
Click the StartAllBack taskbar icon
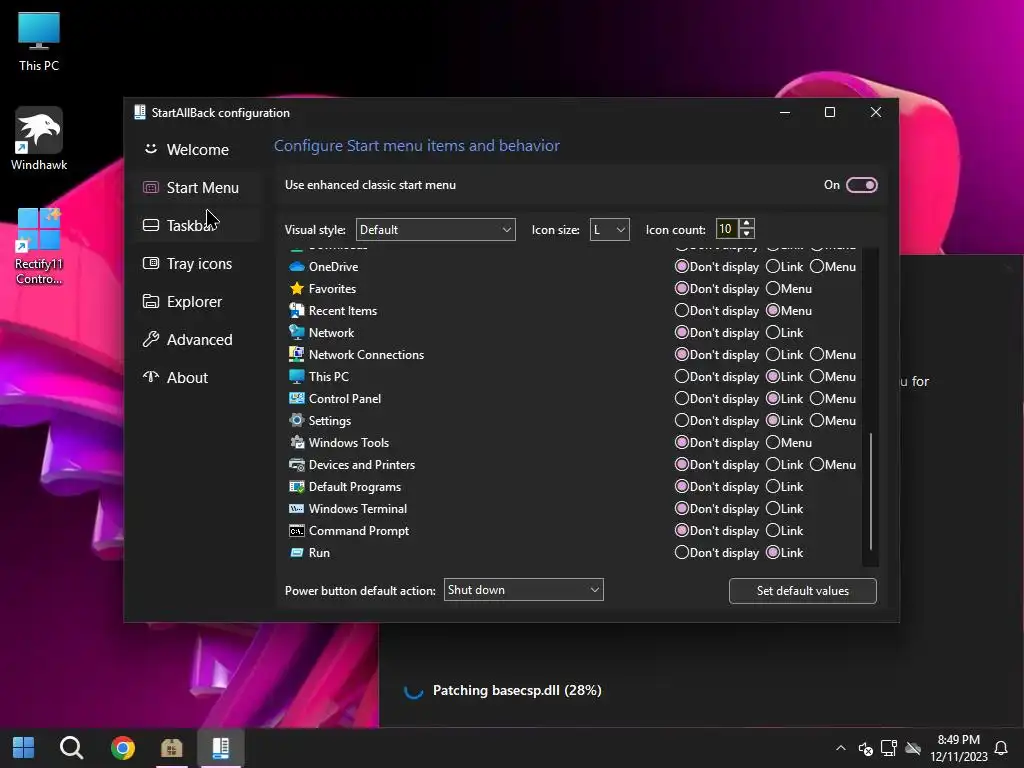pyautogui.click(x=221, y=747)
